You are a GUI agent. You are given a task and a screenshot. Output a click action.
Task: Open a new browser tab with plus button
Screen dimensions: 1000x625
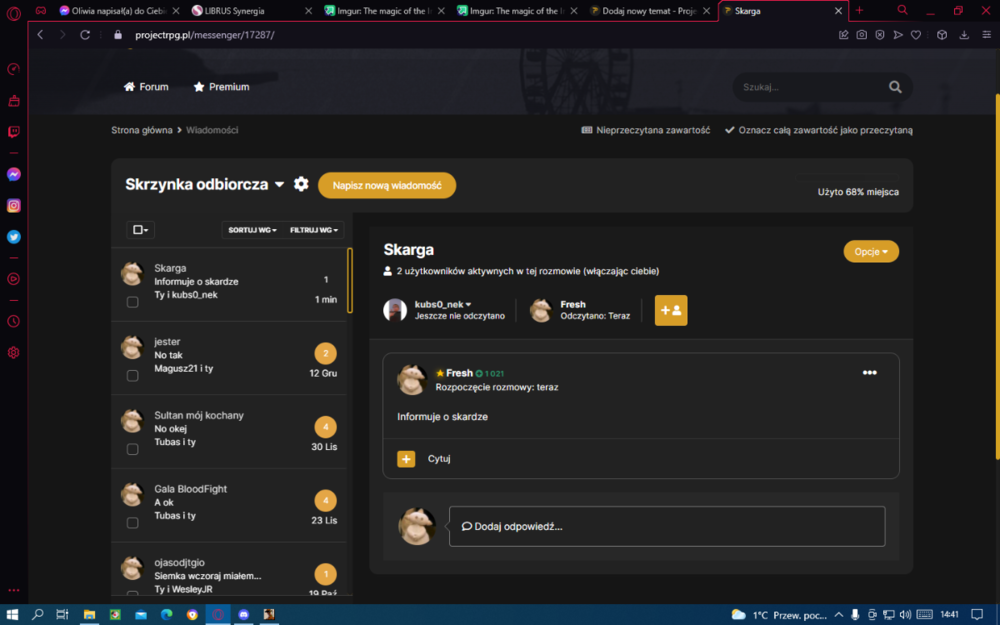860,10
